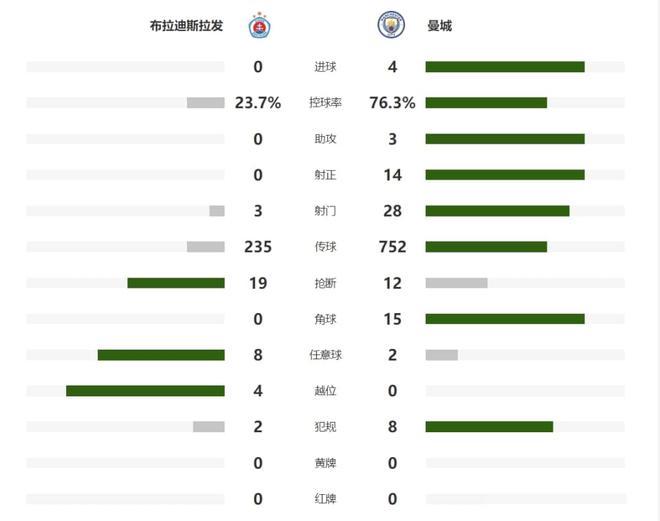Screen dimensions: 660x521
Task: Click Manchester City's green 犯规 bar
Action: point(489,427)
